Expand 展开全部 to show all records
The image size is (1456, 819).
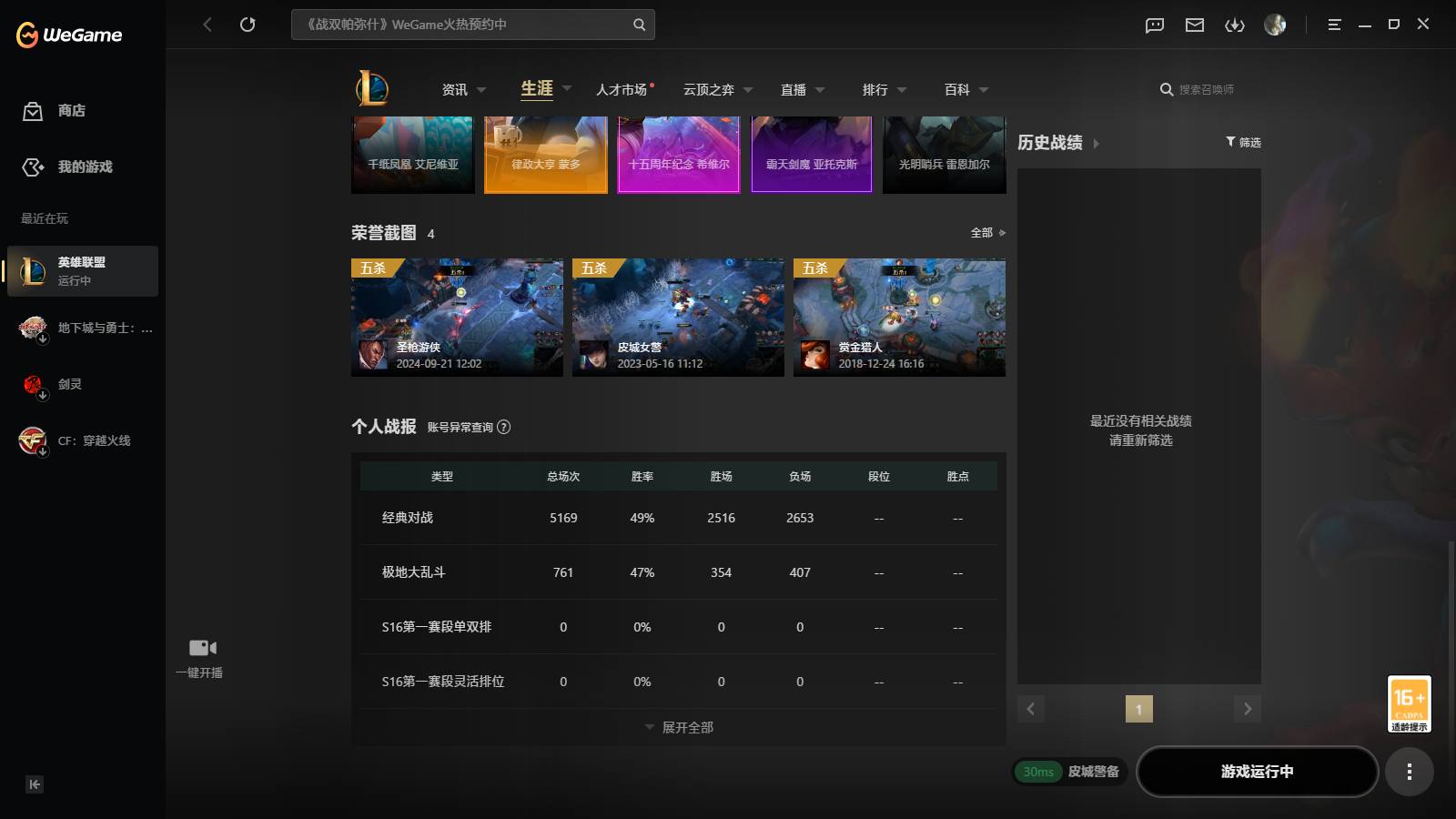[679, 728]
